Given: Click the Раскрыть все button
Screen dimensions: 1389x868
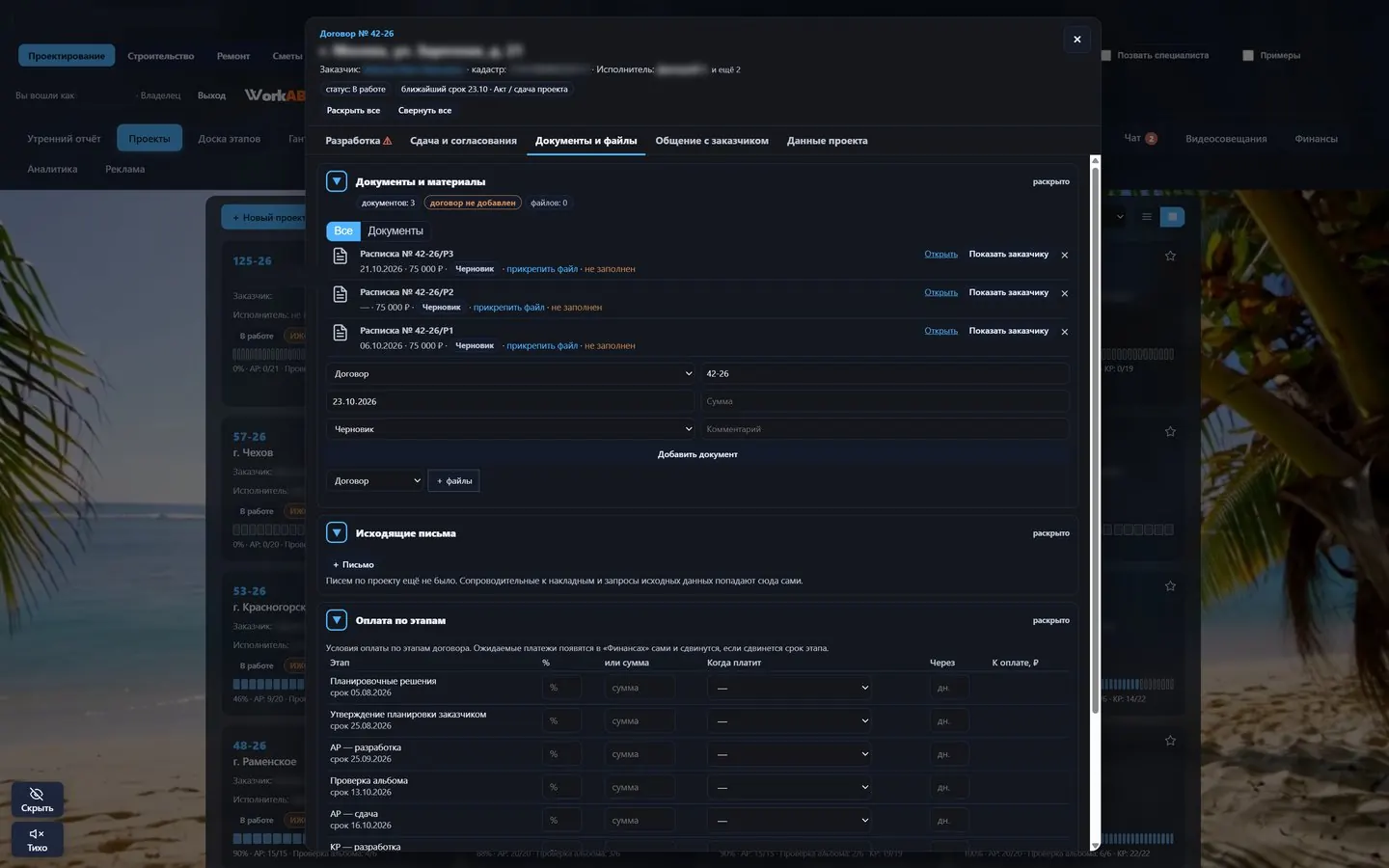Looking at the screenshot, I should [353, 111].
